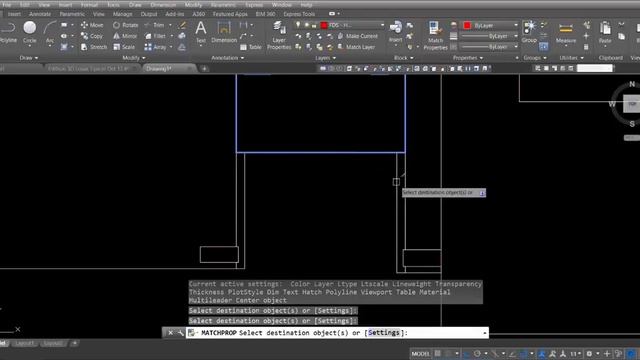Click the Fillet tool
Viewport: 640px width, 360px height.
(155, 36)
